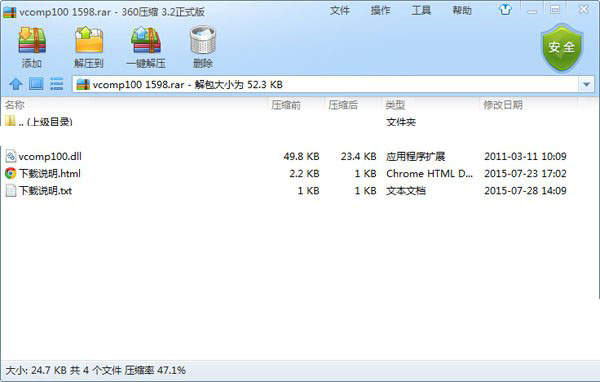The width and height of the screenshot is (600, 382).
Task: Click the 23.4 KB compressed size
Action: pos(359,156)
